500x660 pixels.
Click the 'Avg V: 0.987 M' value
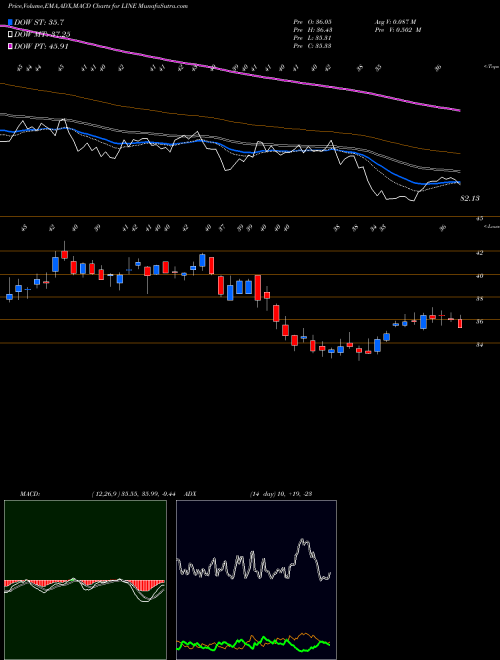pyautogui.click(x=395, y=22)
